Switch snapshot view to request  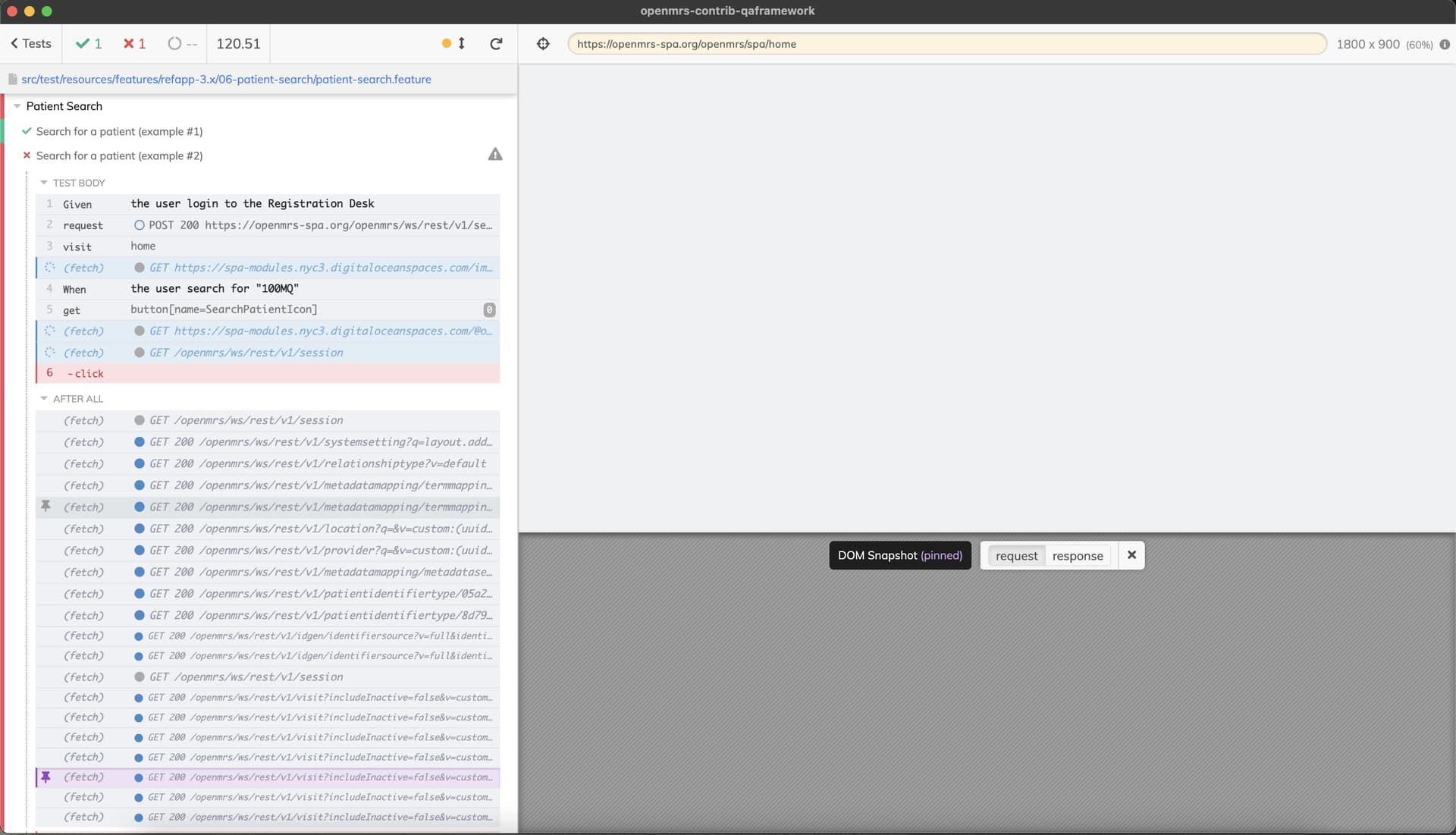tap(1016, 556)
